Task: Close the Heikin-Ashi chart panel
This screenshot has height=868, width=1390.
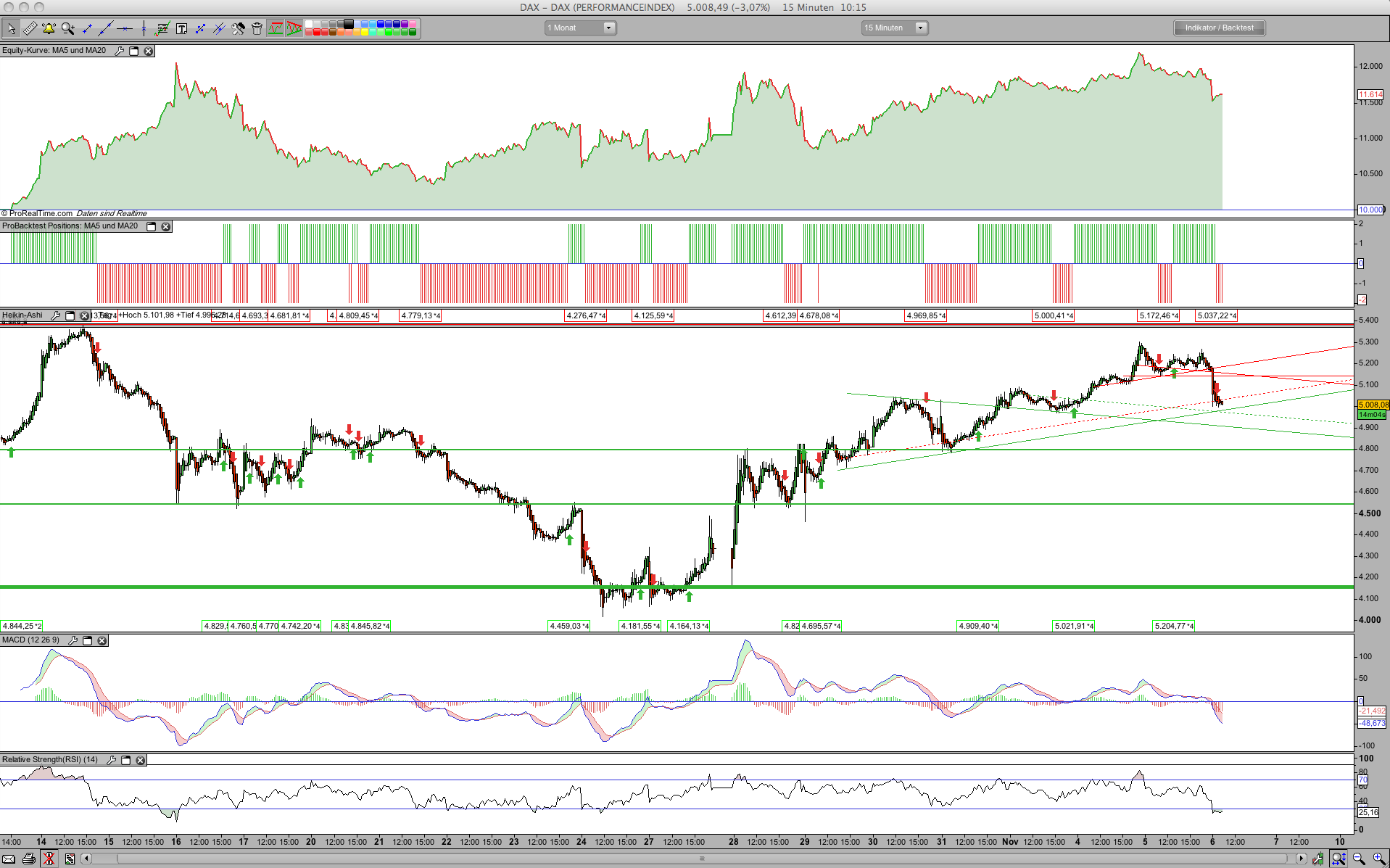Action: coord(85,315)
